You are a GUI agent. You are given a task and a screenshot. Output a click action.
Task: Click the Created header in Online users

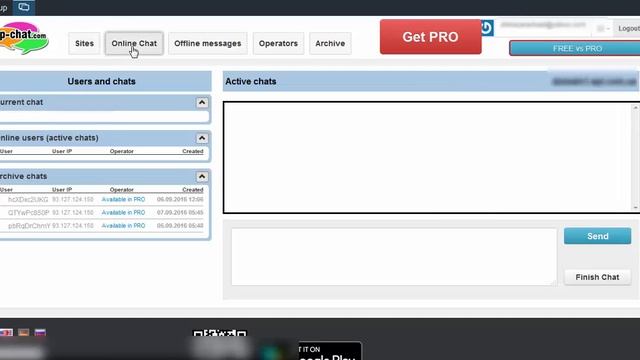(193, 151)
